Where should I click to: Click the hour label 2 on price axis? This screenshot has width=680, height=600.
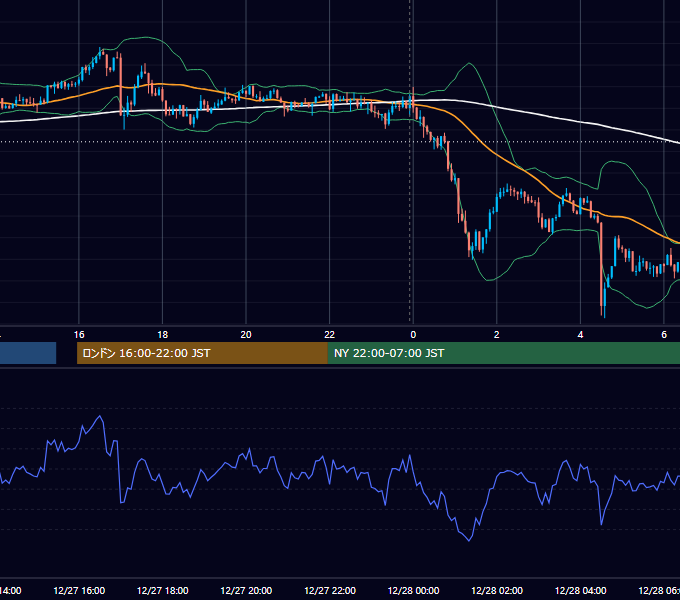point(497,335)
